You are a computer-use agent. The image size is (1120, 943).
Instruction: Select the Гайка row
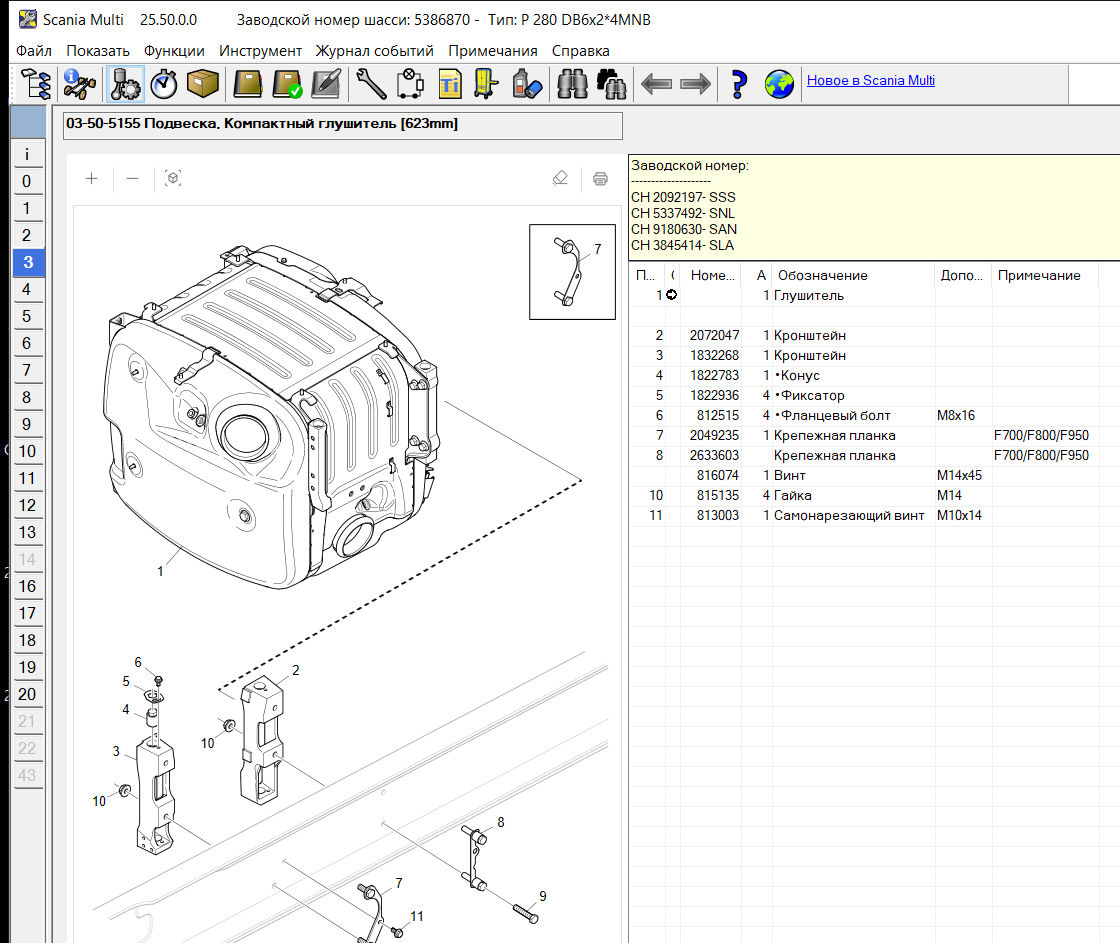point(864,496)
